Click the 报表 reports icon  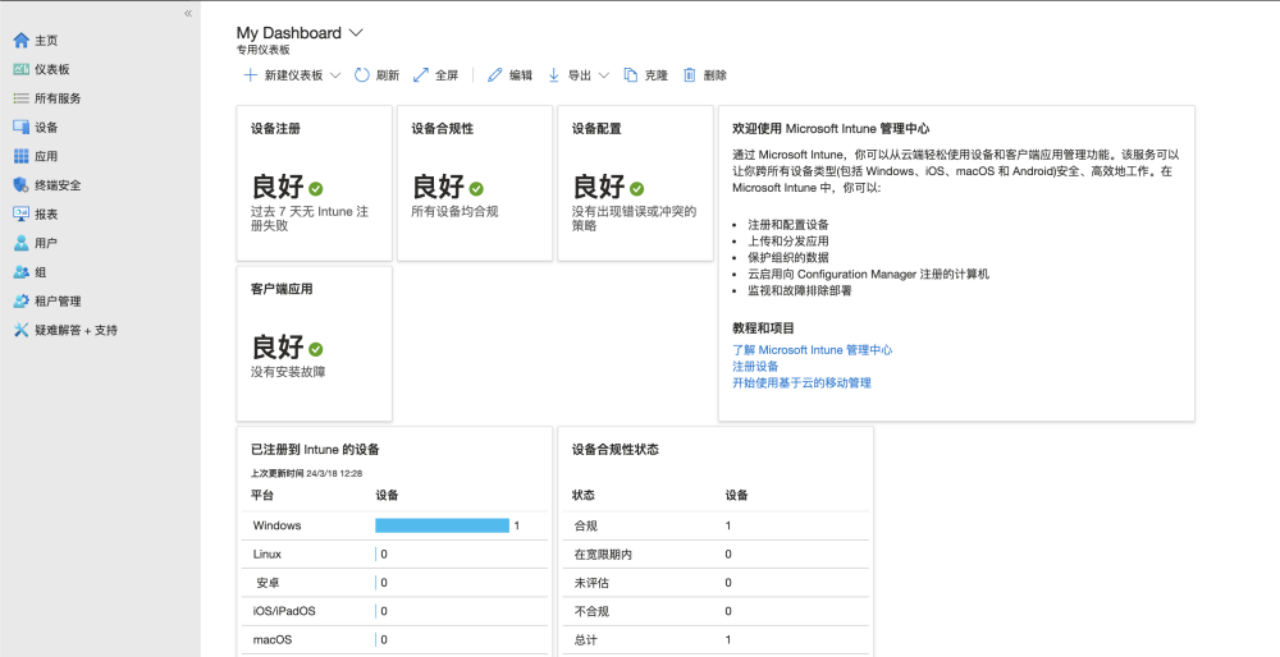click(x=21, y=214)
